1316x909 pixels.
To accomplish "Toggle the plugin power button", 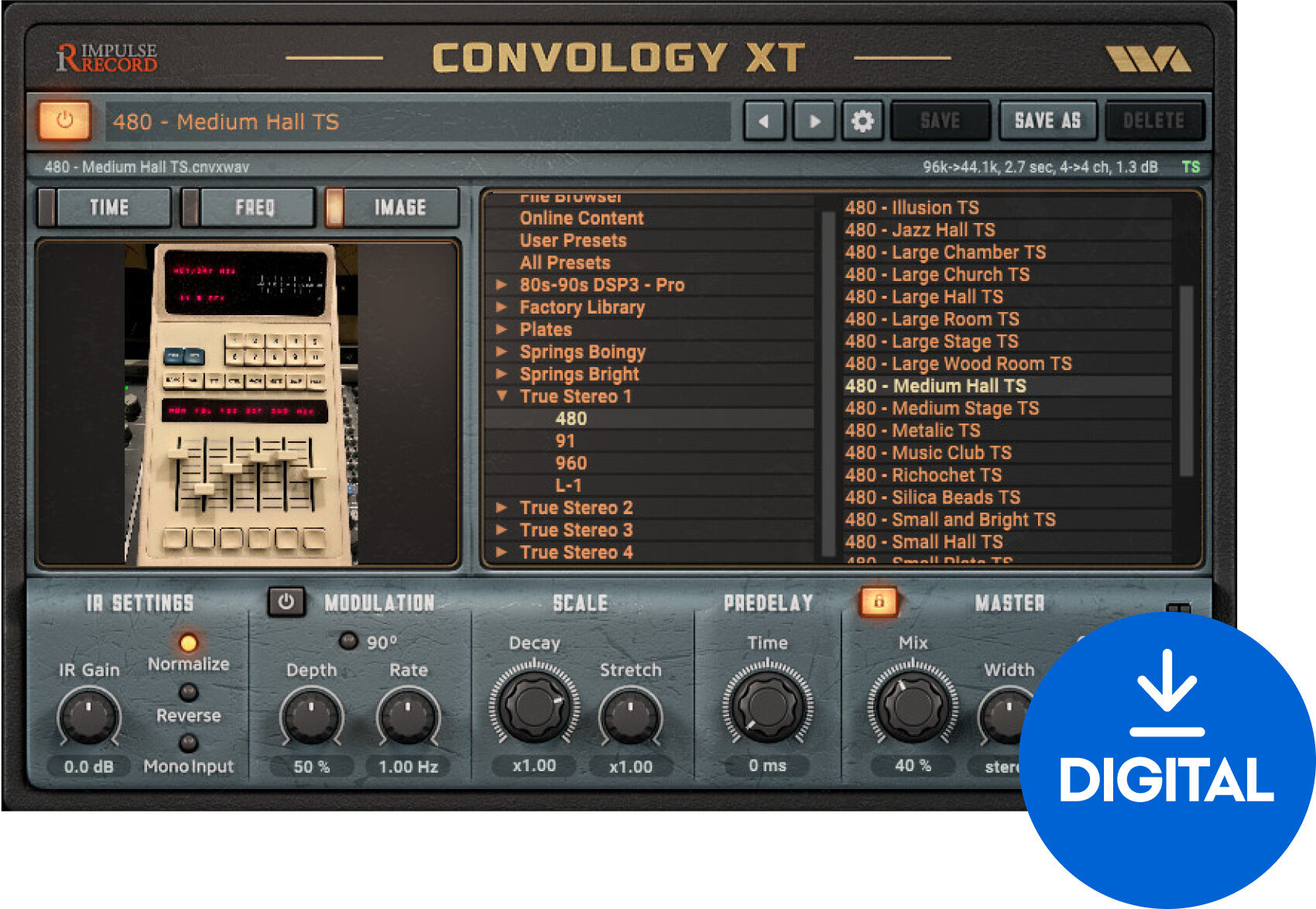I will pyautogui.click(x=64, y=121).
